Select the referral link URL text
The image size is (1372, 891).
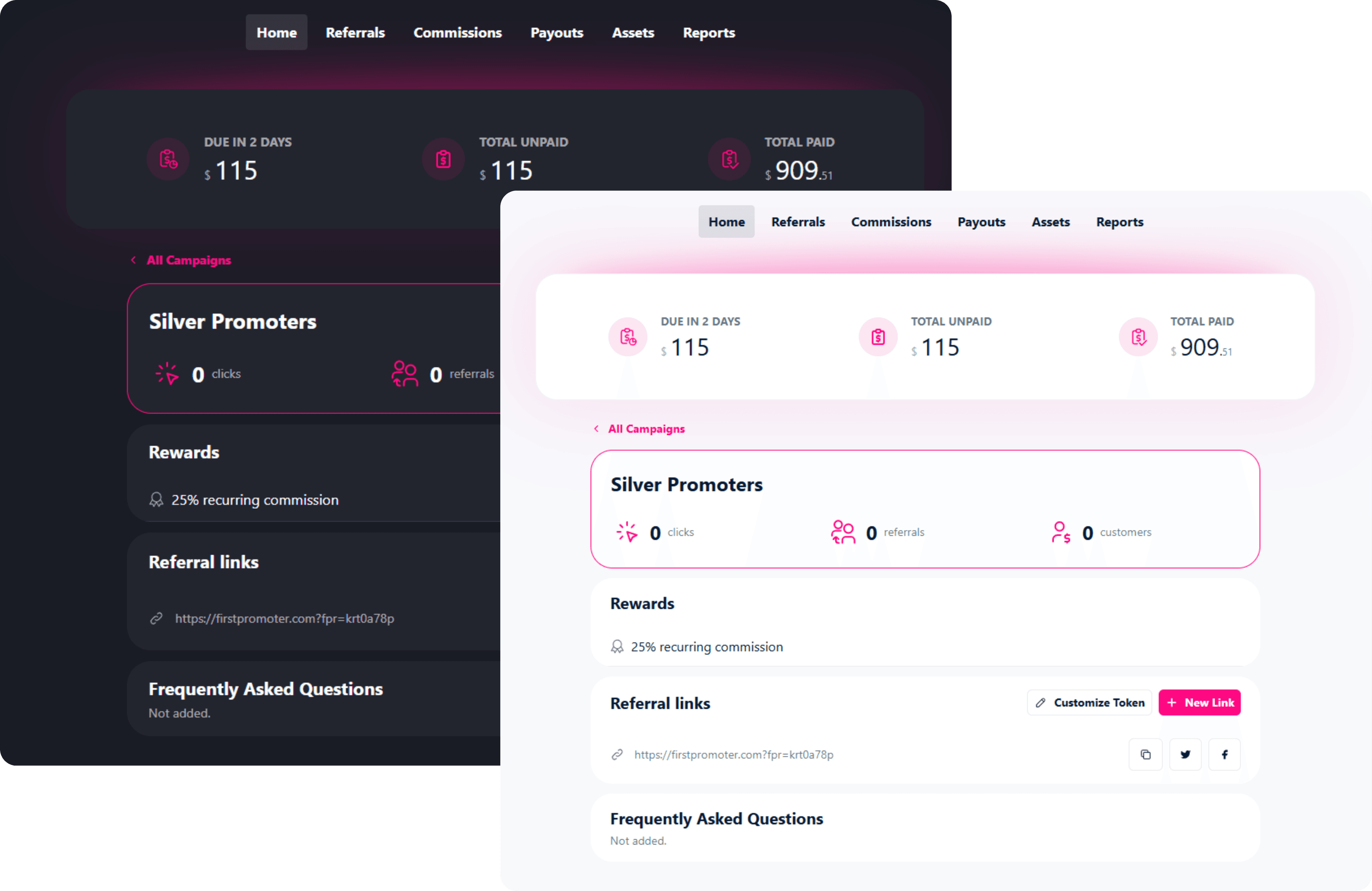click(733, 754)
